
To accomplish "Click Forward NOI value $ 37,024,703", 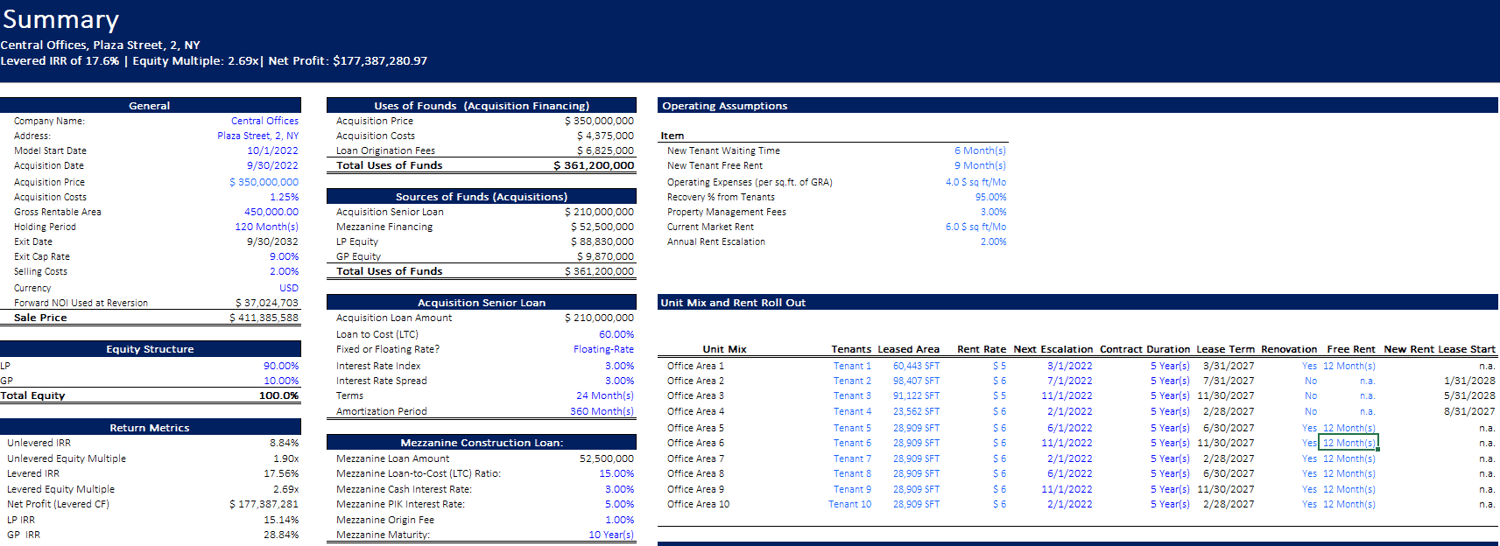I will pyautogui.click(x=266, y=303).
